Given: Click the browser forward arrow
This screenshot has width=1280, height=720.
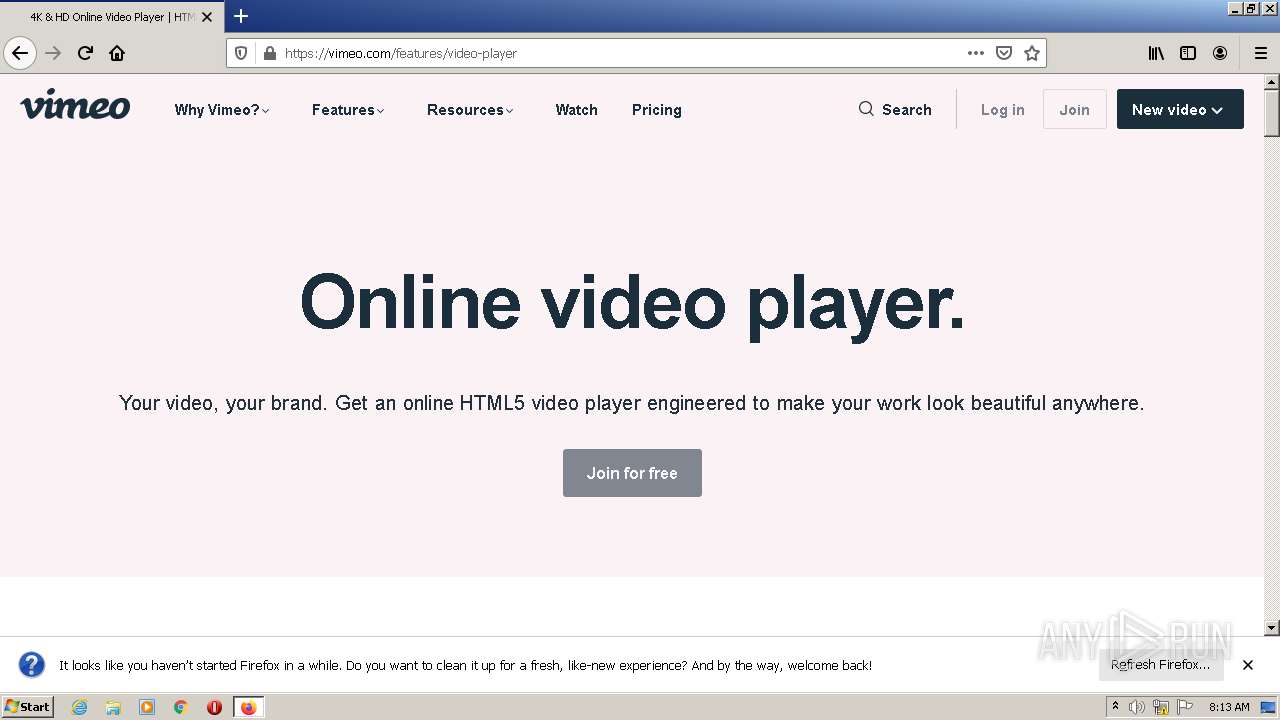Looking at the screenshot, I should [53, 53].
